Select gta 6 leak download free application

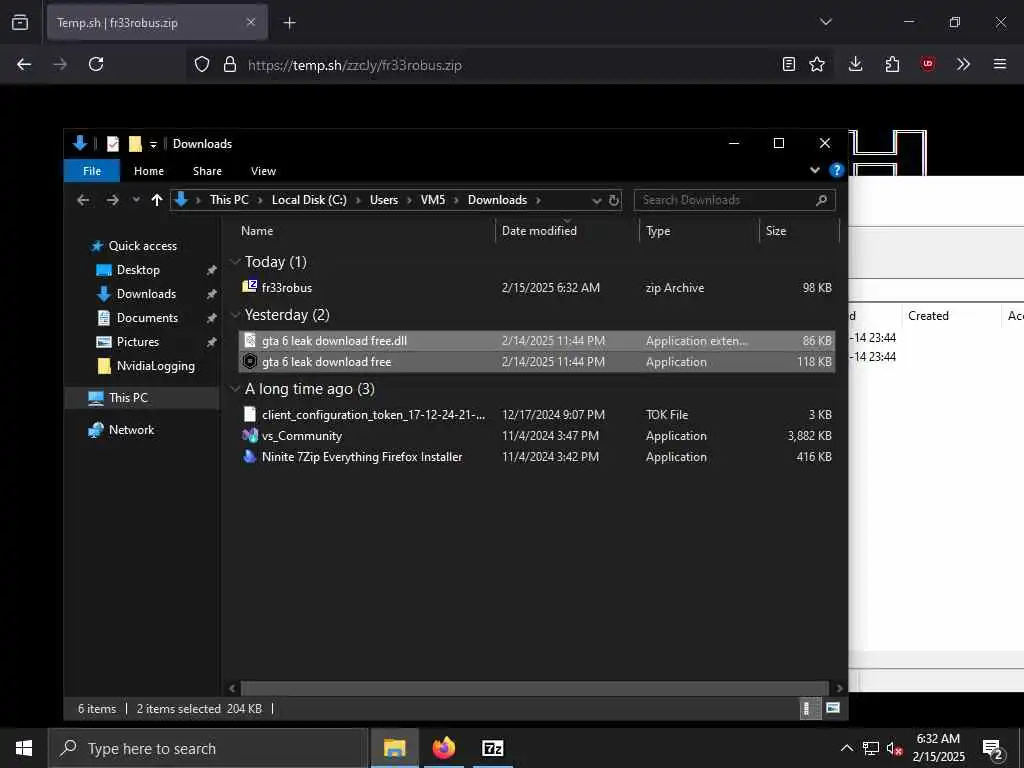[x=537, y=362]
